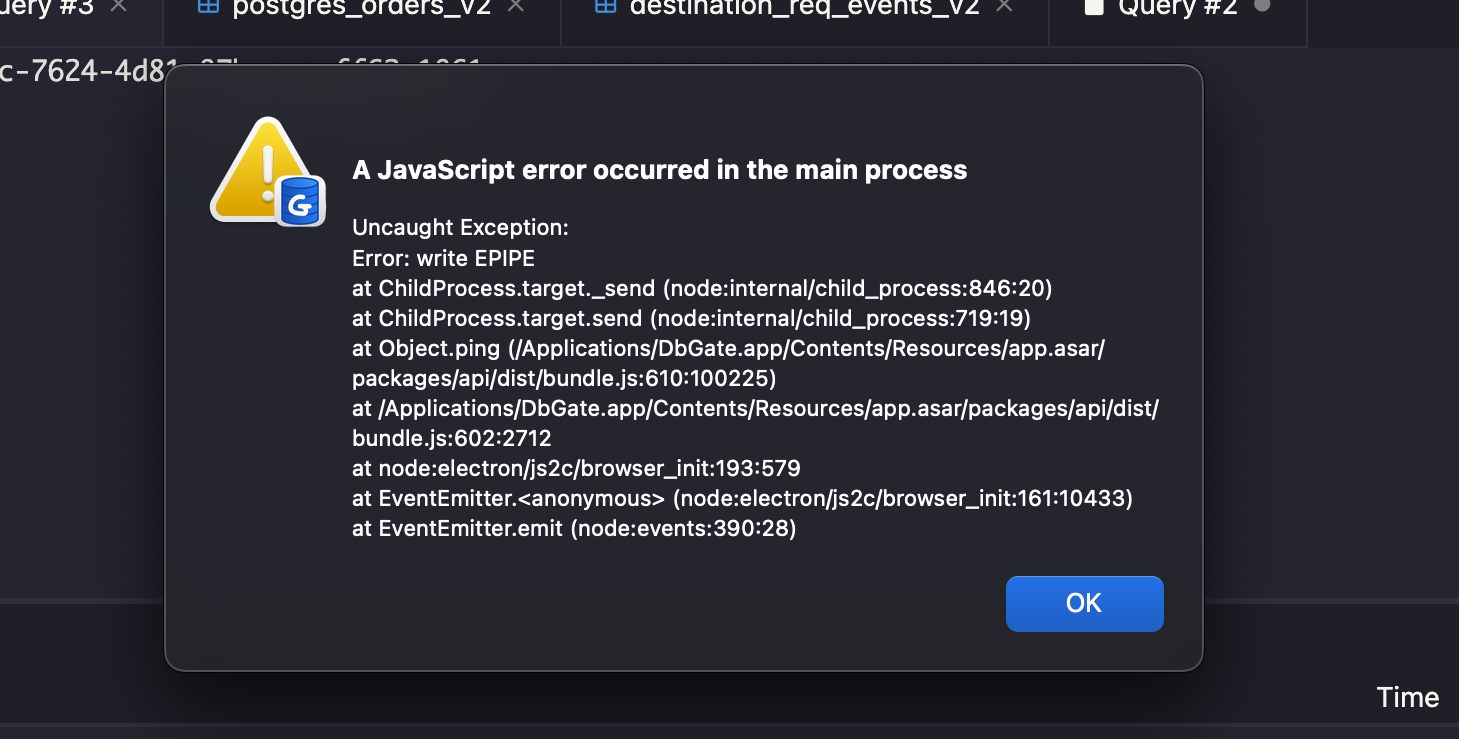Screen dimensions: 1459x739
Task: Close the destination_req_events_v2 tab
Action: (1003, 6)
